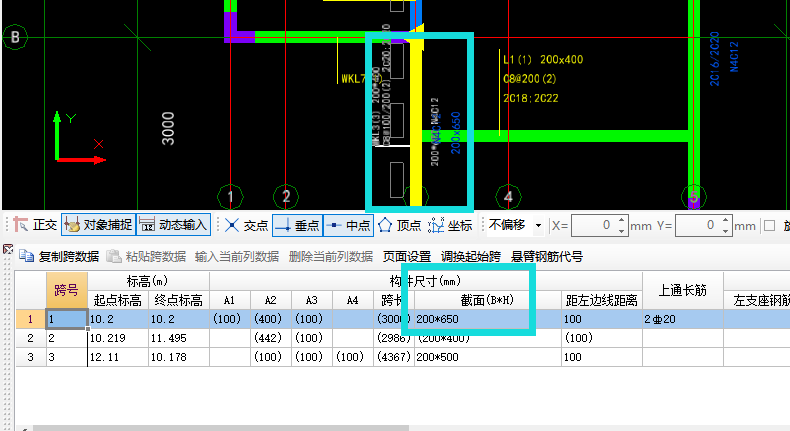Click 输入当前列数据 button
The width and height of the screenshot is (790, 431).
coord(237,257)
